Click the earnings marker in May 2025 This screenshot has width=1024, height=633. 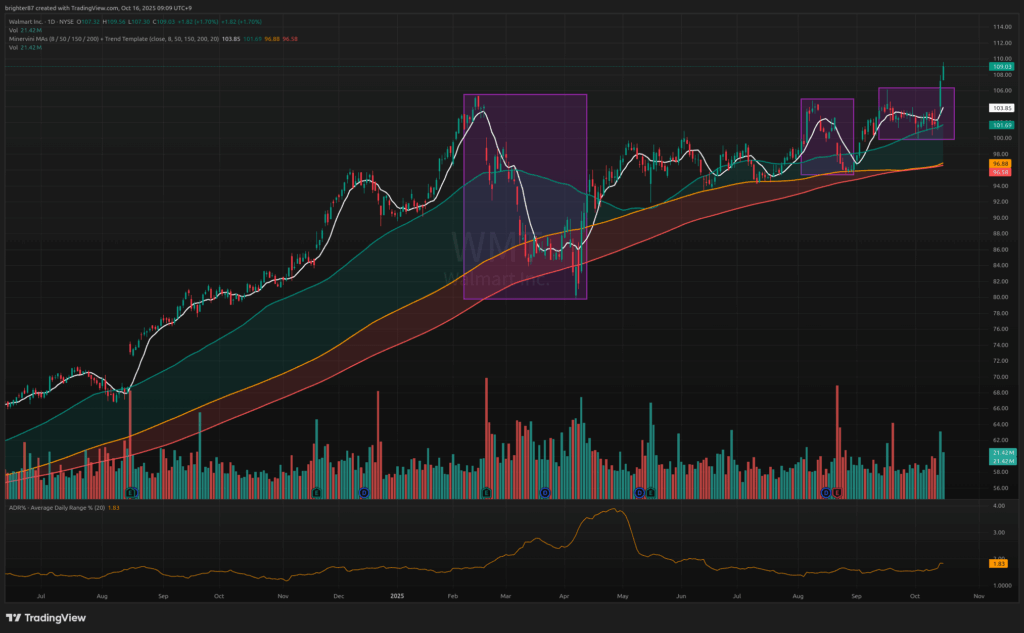pos(650,492)
